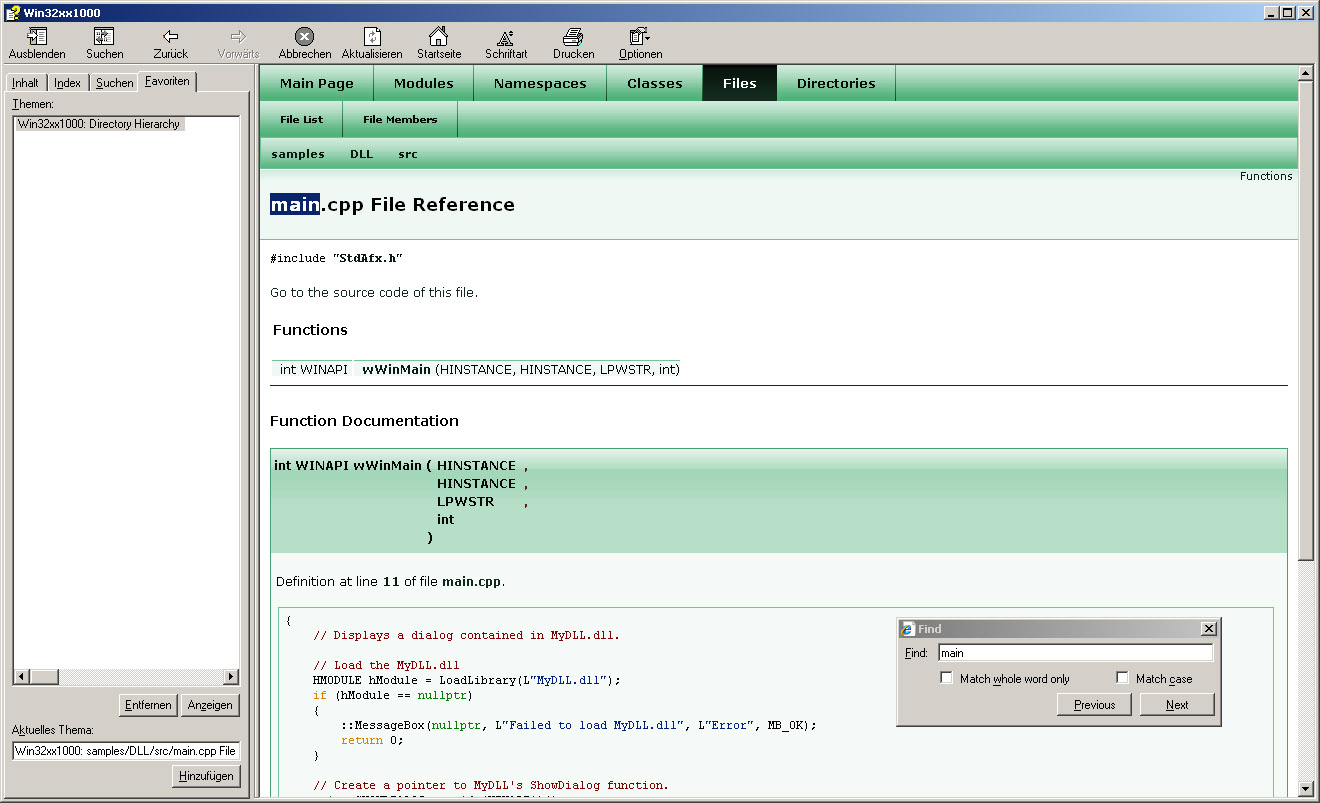Select the Directory Hierarchy favorites entry
1320x803 pixels.
99,124
